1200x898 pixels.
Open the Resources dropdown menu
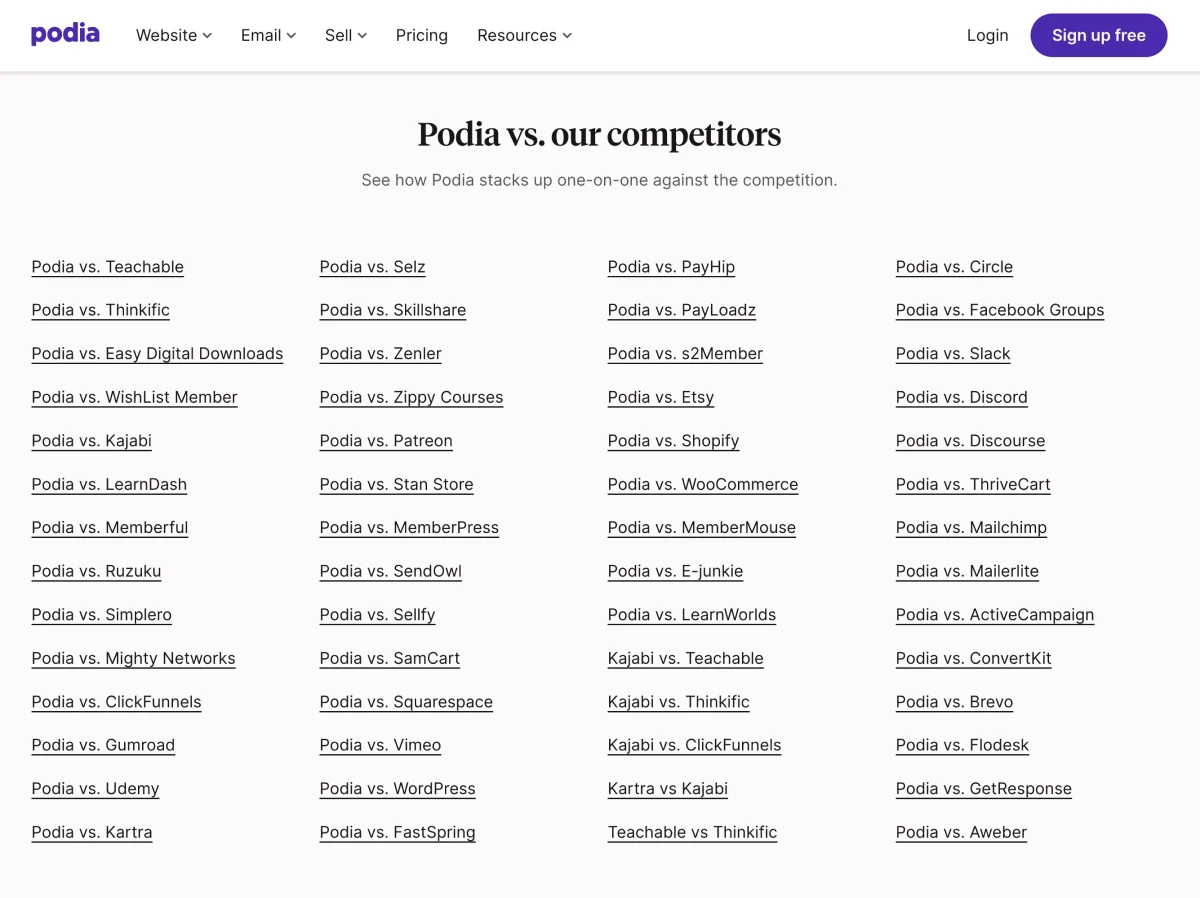[524, 35]
